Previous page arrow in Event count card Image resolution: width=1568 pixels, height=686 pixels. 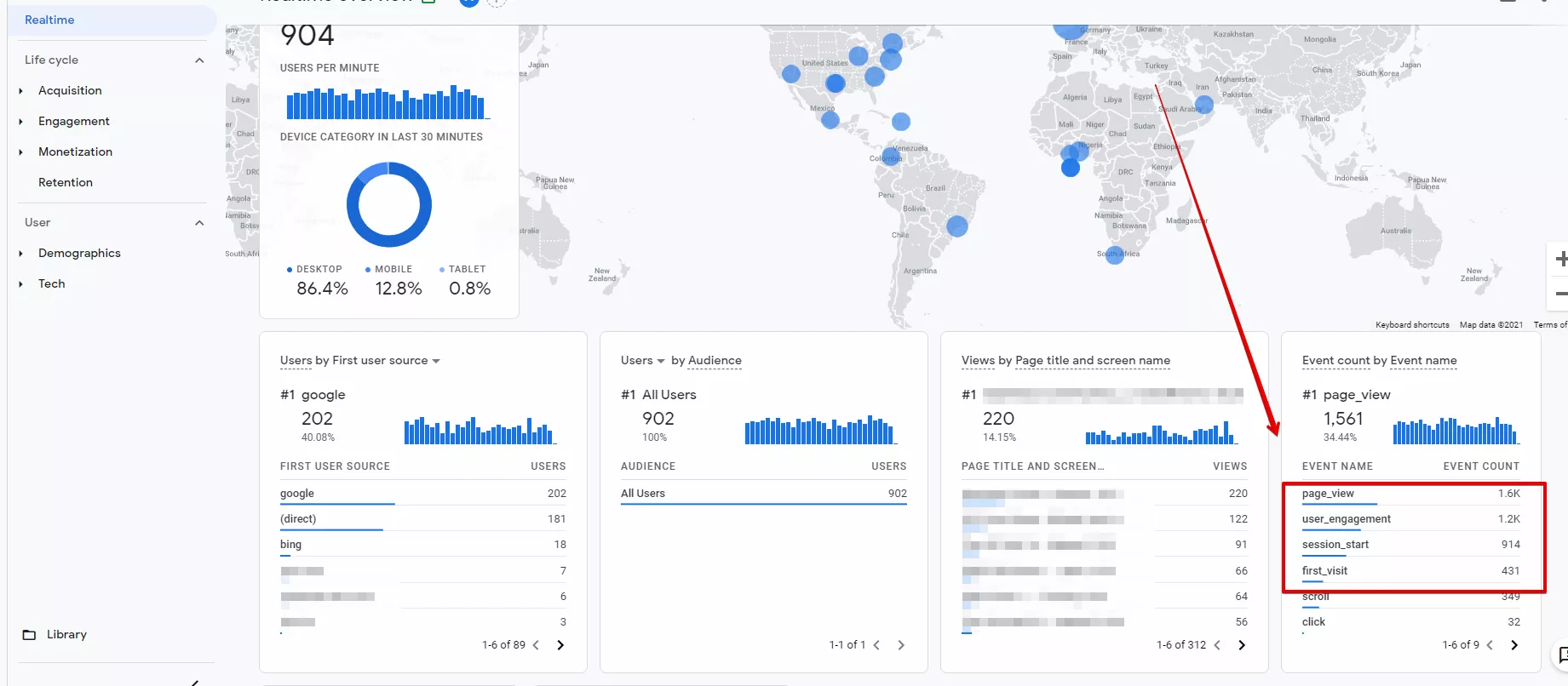point(1490,645)
